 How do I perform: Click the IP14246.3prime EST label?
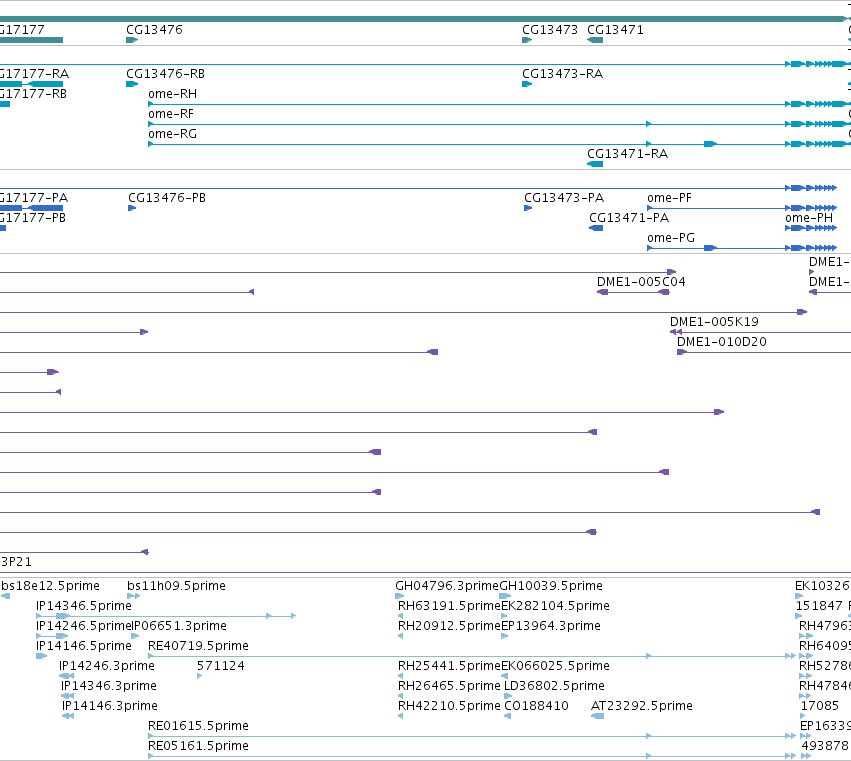coord(107,667)
